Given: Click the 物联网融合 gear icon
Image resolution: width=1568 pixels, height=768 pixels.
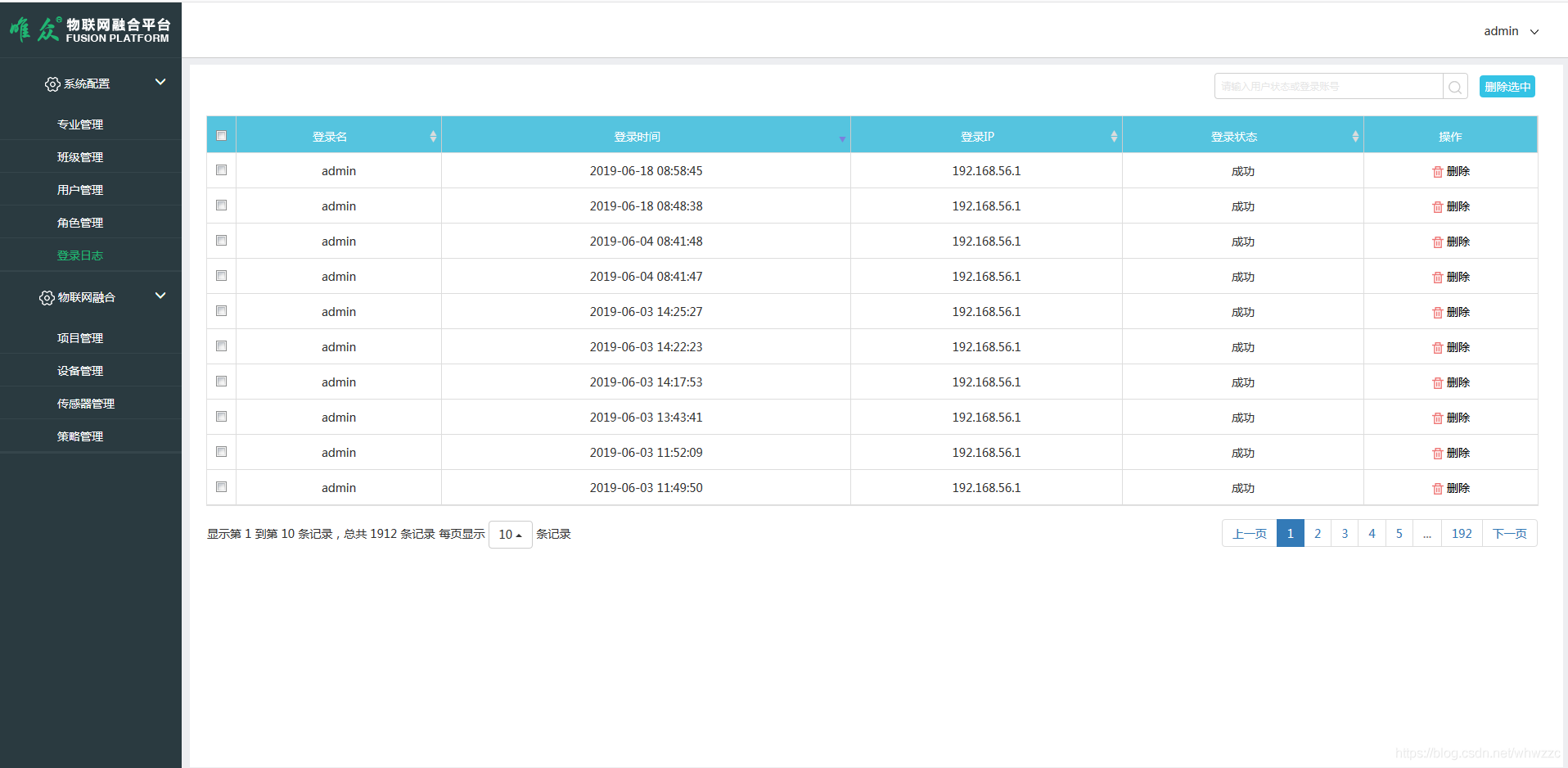Looking at the screenshot, I should tap(47, 298).
